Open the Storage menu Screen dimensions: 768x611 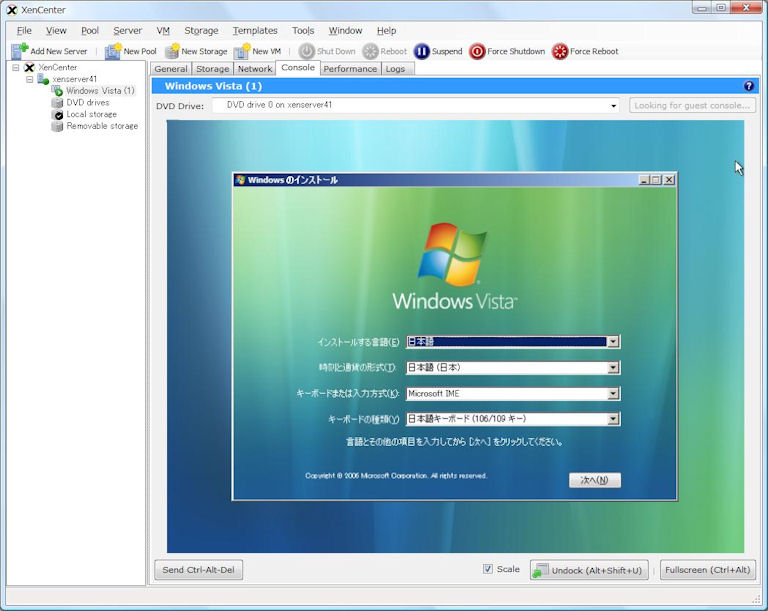(x=201, y=30)
